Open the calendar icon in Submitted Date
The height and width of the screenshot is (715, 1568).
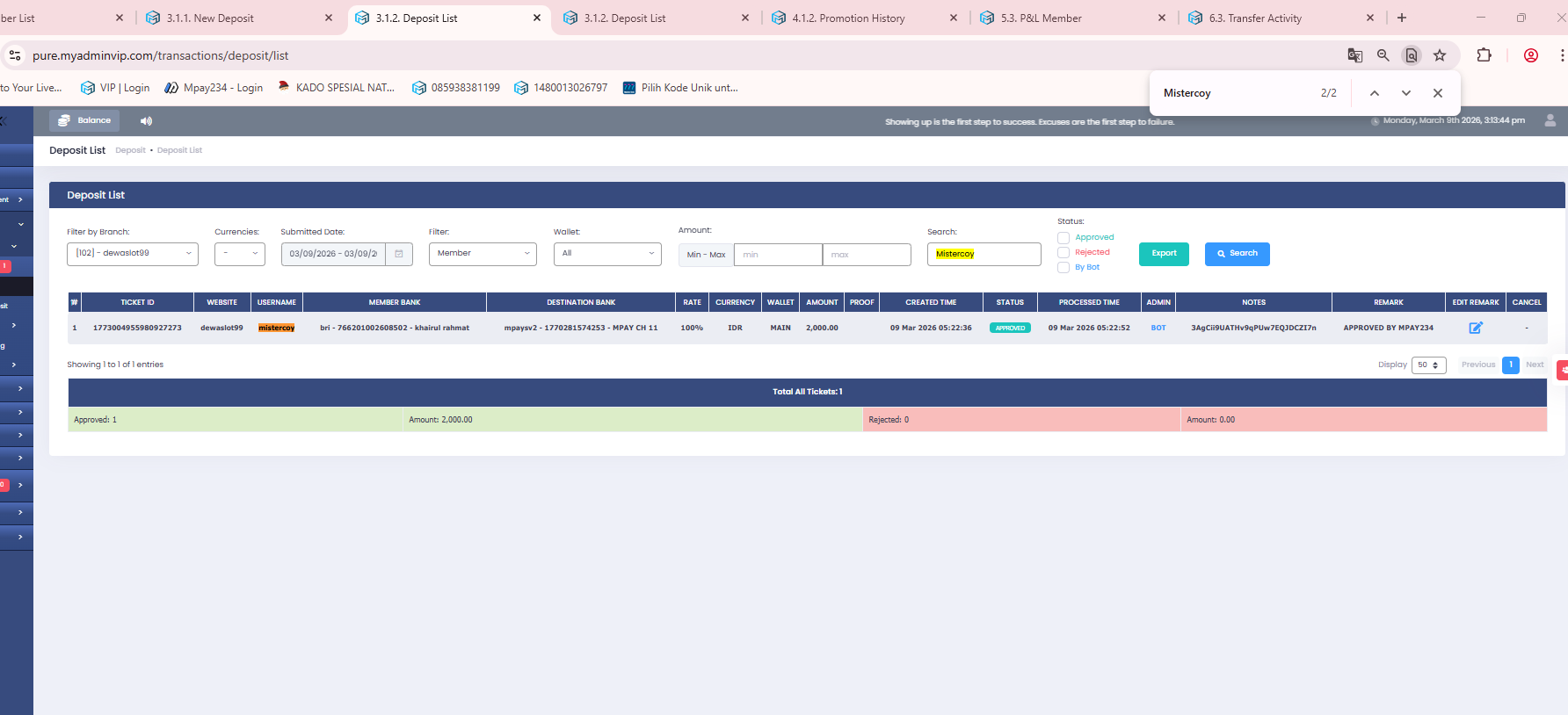pos(399,254)
